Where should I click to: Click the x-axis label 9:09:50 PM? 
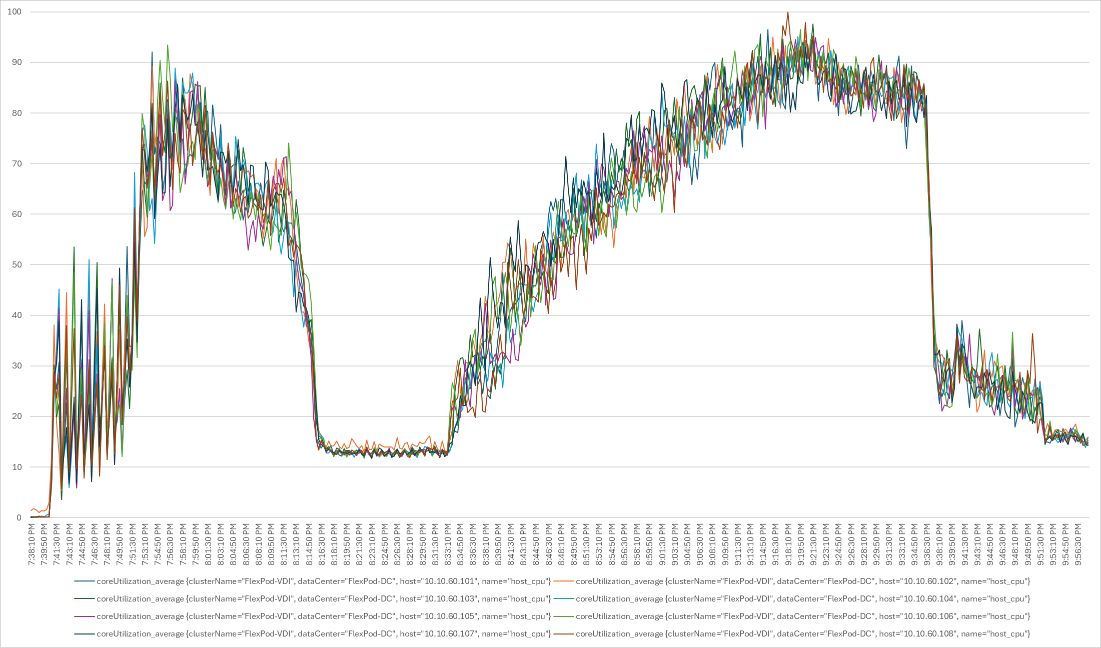(723, 542)
